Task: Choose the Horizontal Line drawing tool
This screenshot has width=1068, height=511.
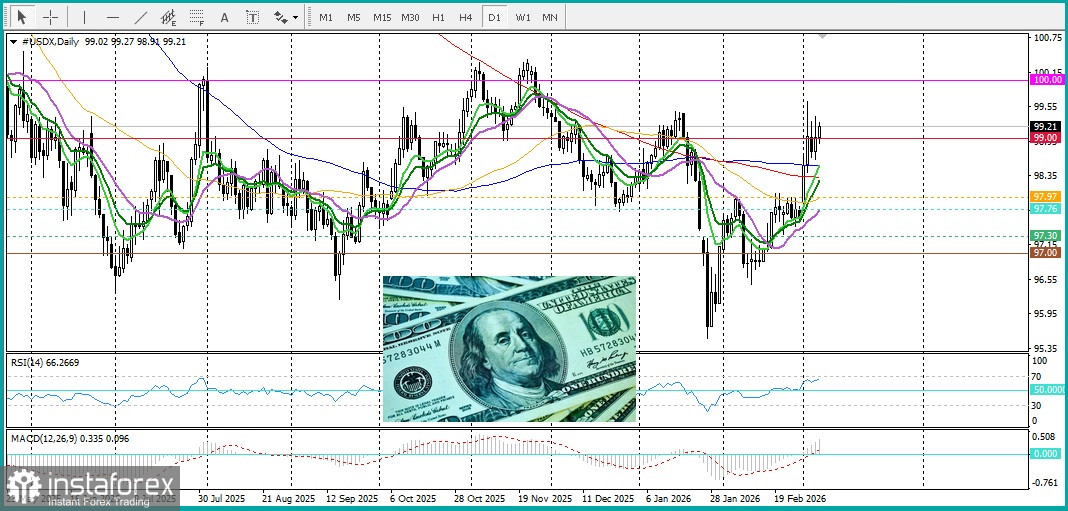Action: [x=113, y=17]
